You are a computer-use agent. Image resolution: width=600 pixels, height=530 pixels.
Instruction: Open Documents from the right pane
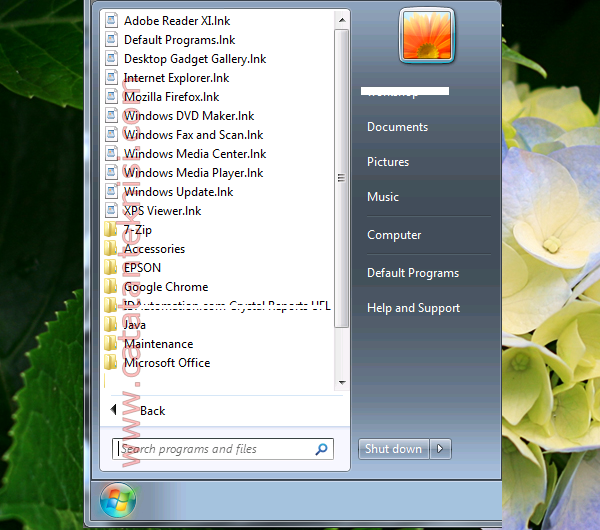398,127
